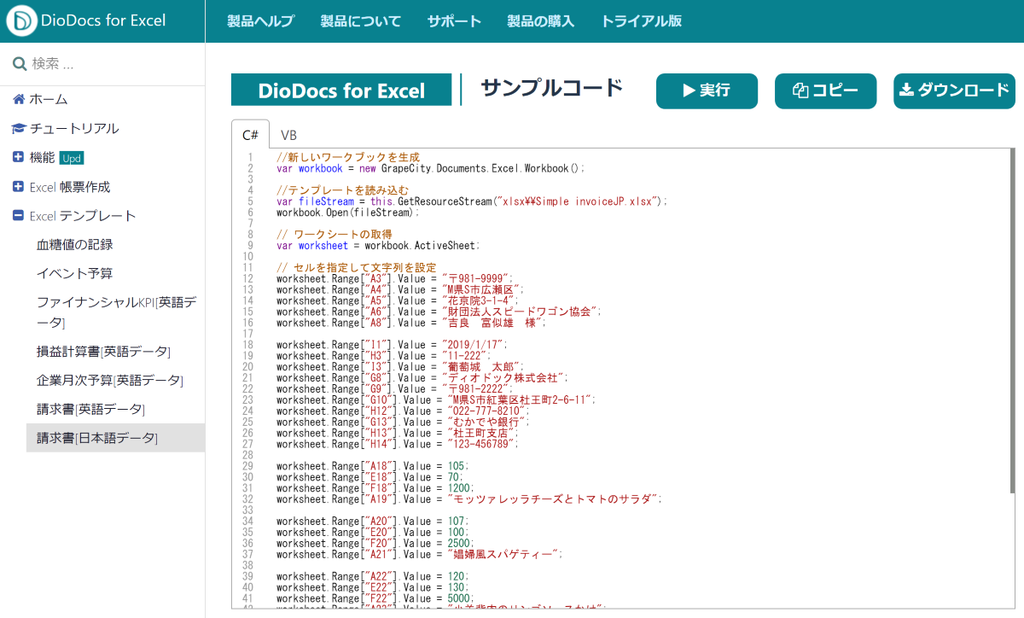The width and height of the screenshot is (1024, 618).
Task: Click code line with "娼婦風スパゲティー"
Action: tap(419, 554)
